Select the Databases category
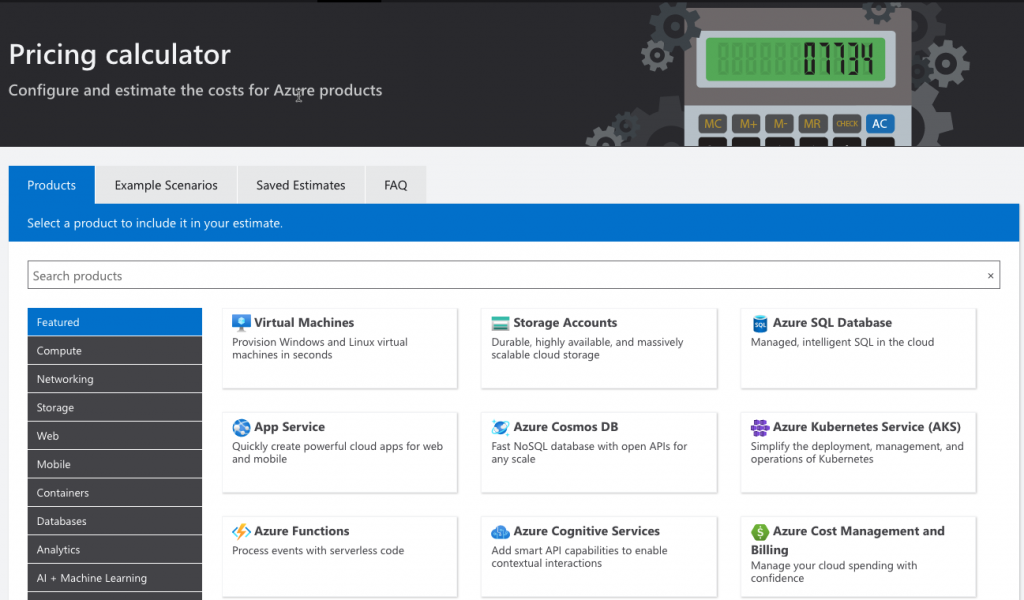The height and width of the screenshot is (600, 1024). 114,521
